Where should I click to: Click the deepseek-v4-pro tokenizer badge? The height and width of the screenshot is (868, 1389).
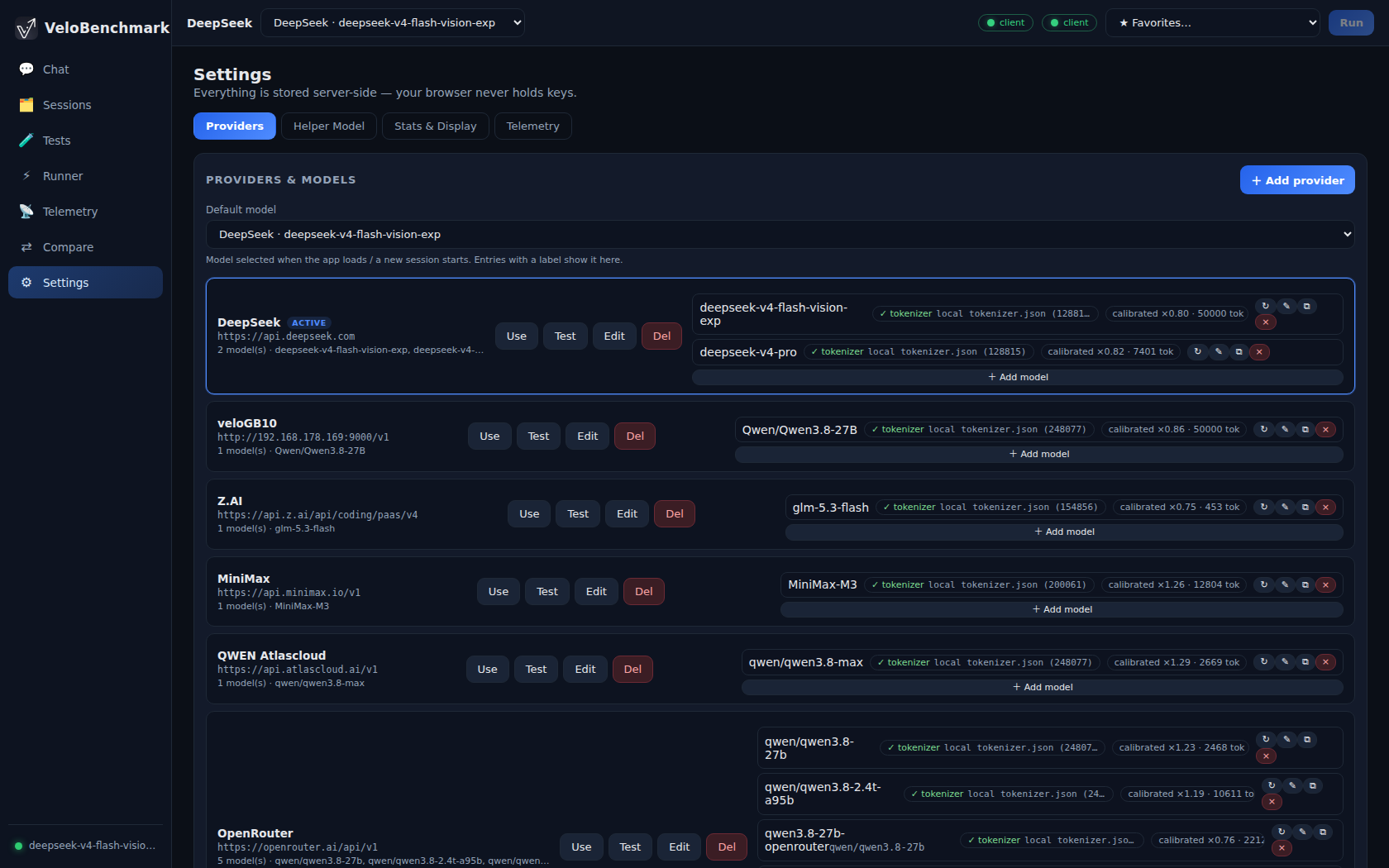click(919, 352)
